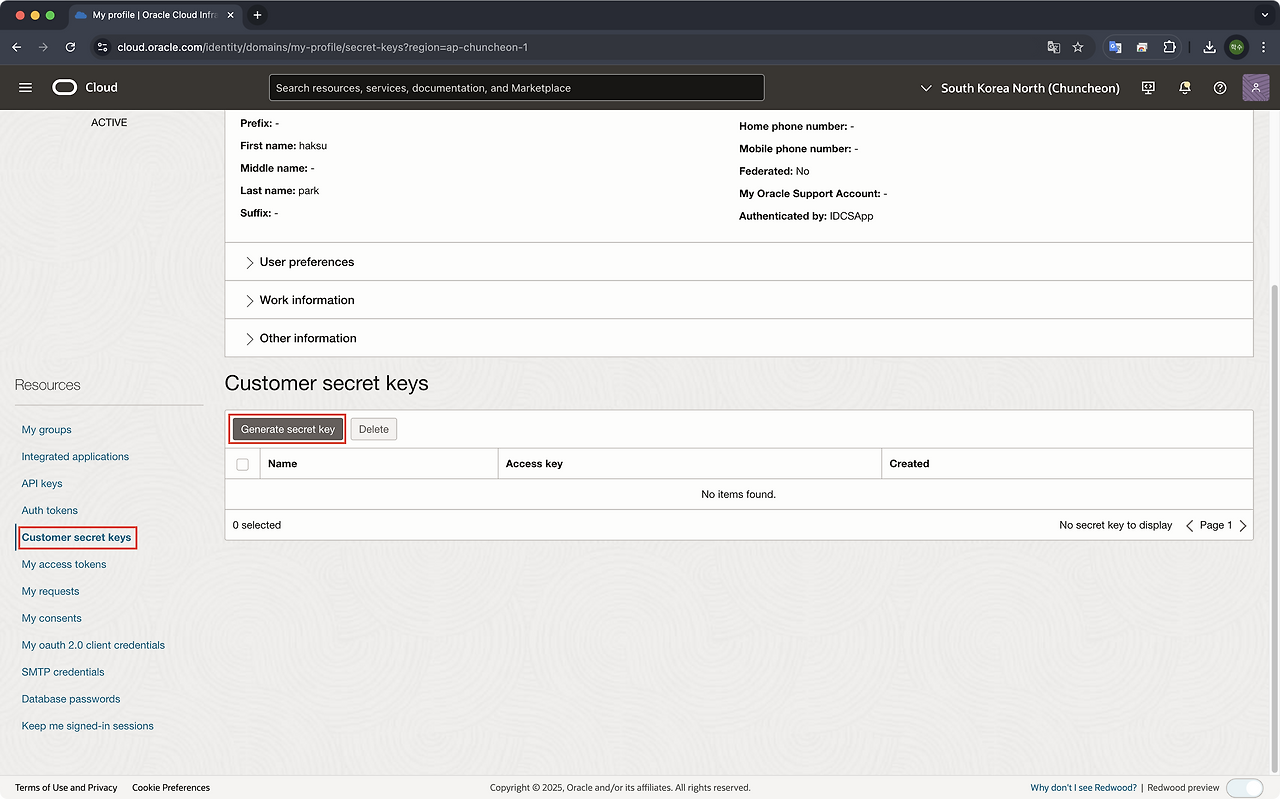
Task: Click the Oracle Cloud logo
Action: [x=85, y=88]
